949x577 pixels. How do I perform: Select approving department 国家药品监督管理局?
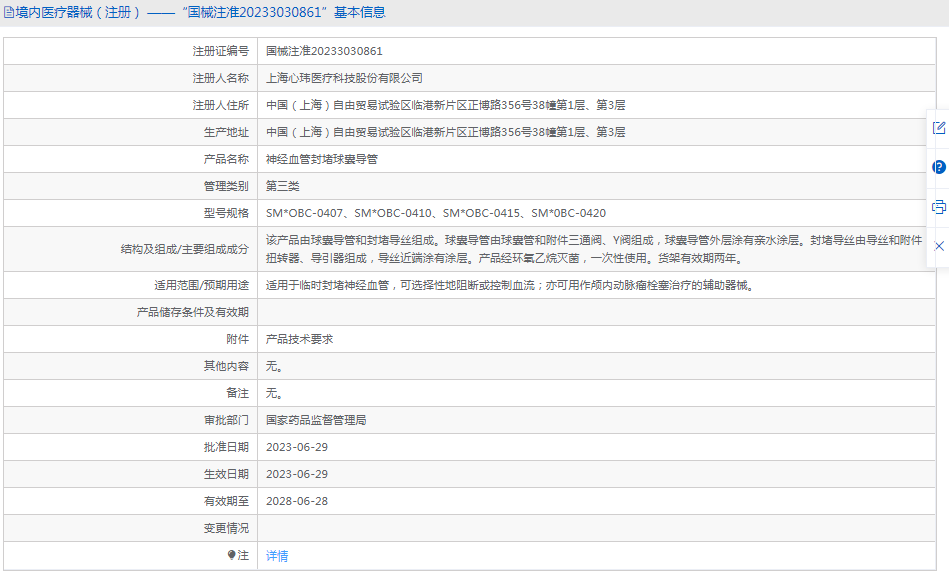[316, 420]
